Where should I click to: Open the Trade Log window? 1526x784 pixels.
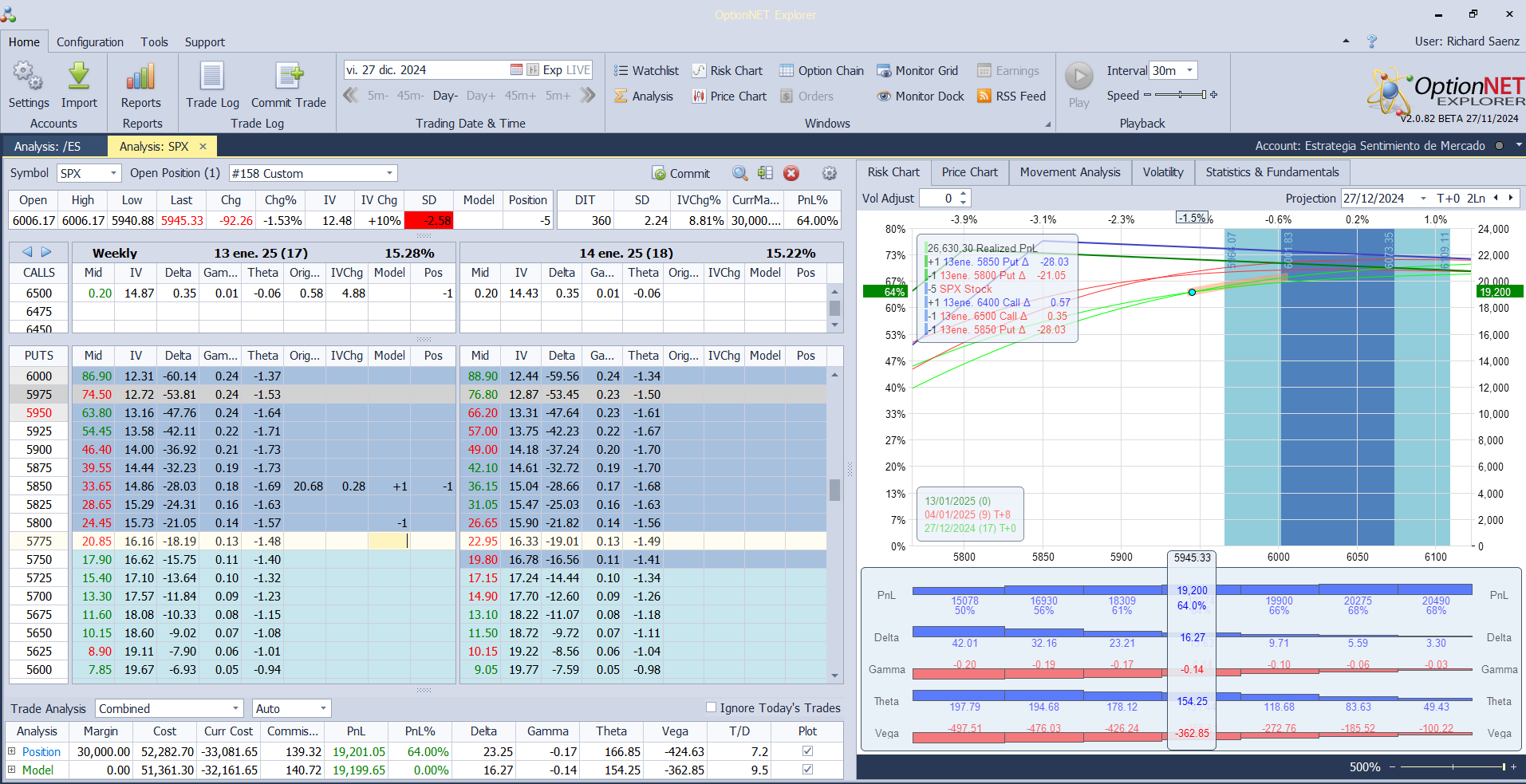point(212,85)
